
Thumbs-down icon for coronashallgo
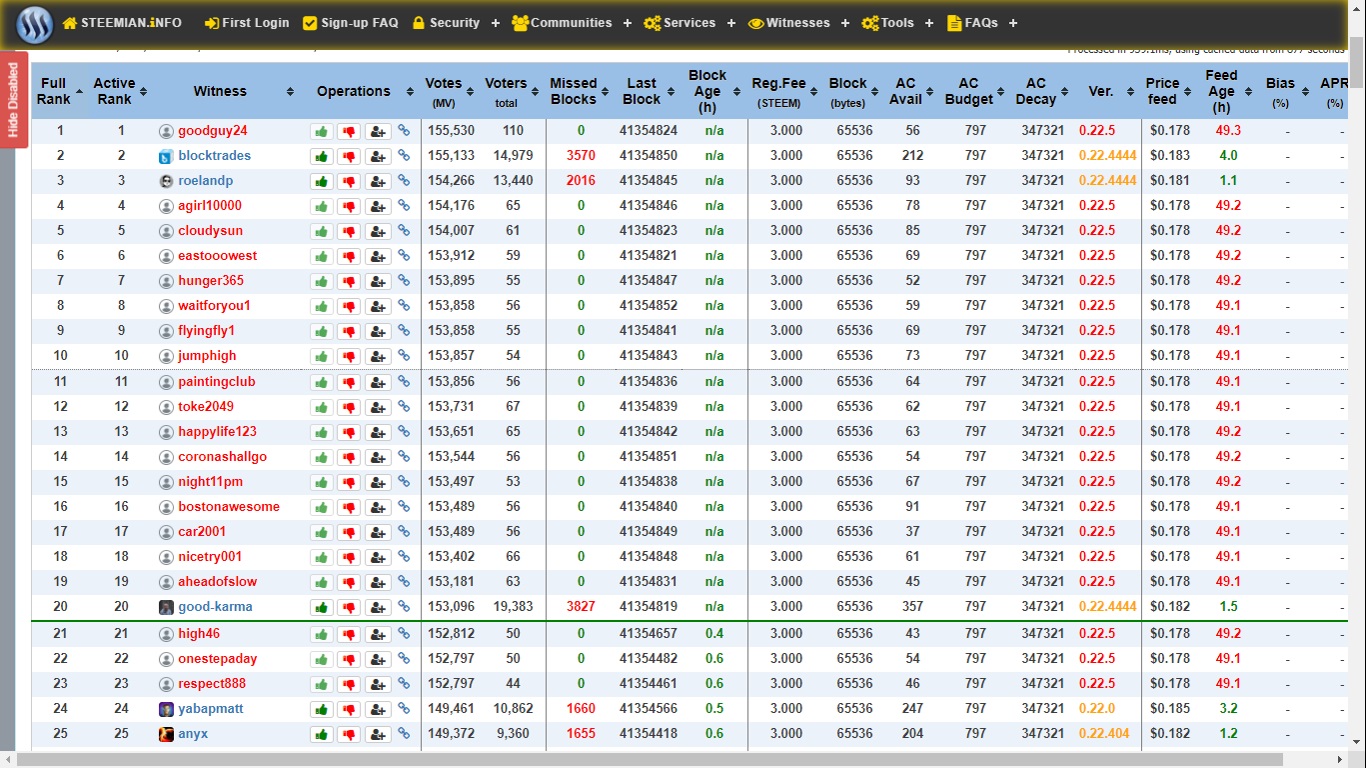pos(348,457)
